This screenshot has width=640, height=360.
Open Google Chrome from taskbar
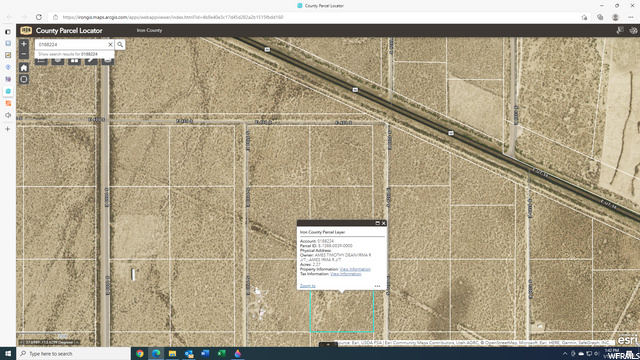tap(140, 353)
